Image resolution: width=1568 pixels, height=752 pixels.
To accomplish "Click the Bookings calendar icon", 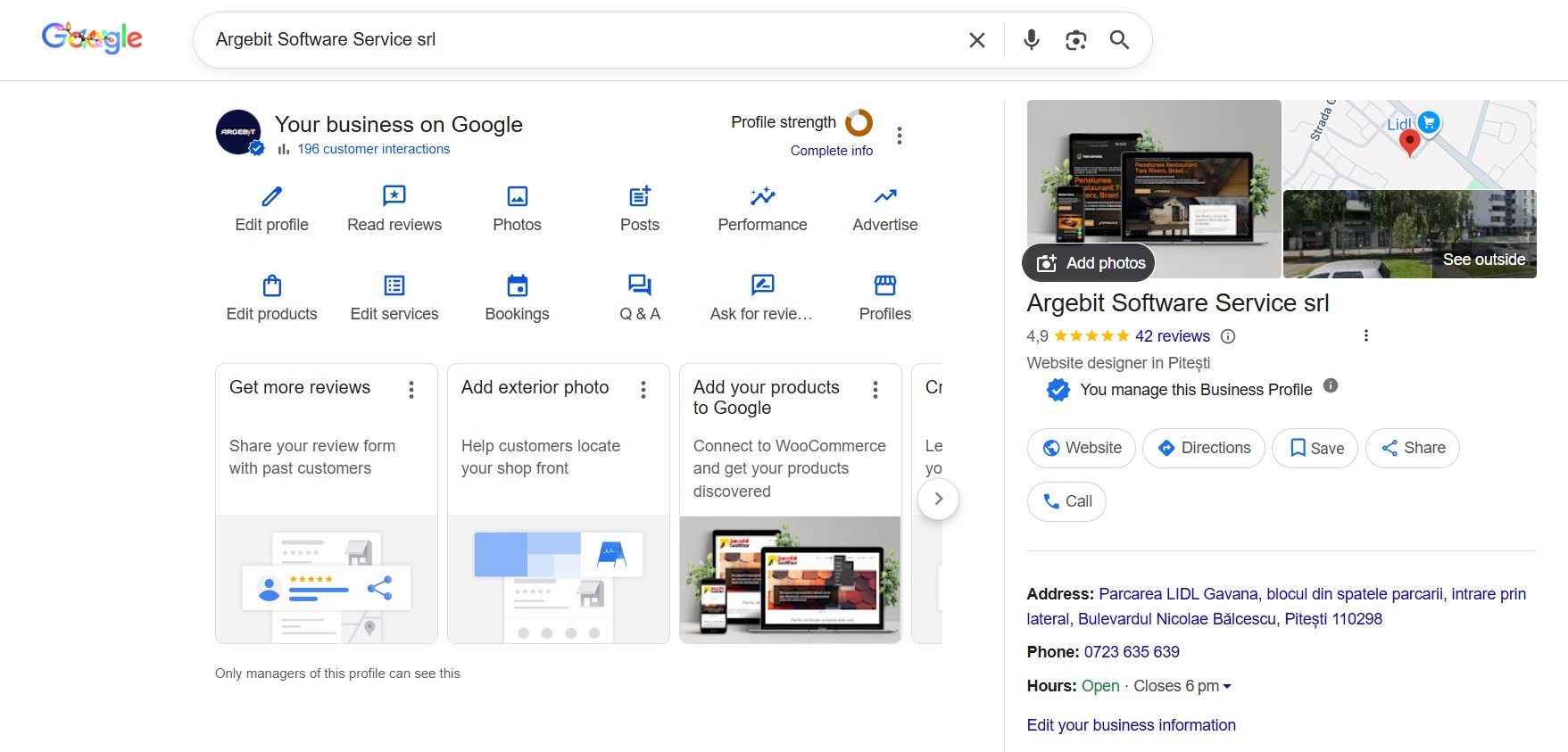I will point(517,285).
